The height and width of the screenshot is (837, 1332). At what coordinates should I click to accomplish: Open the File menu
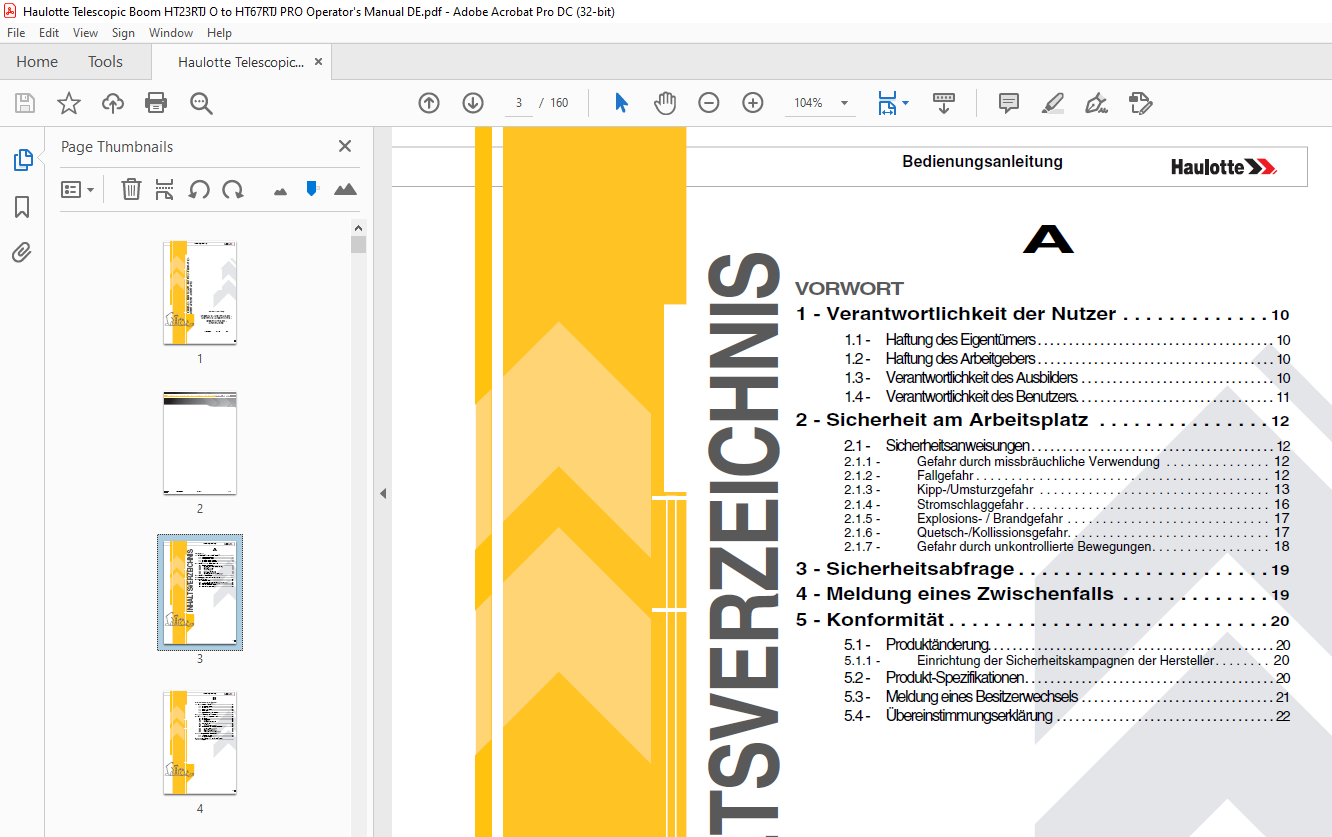pos(16,33)
